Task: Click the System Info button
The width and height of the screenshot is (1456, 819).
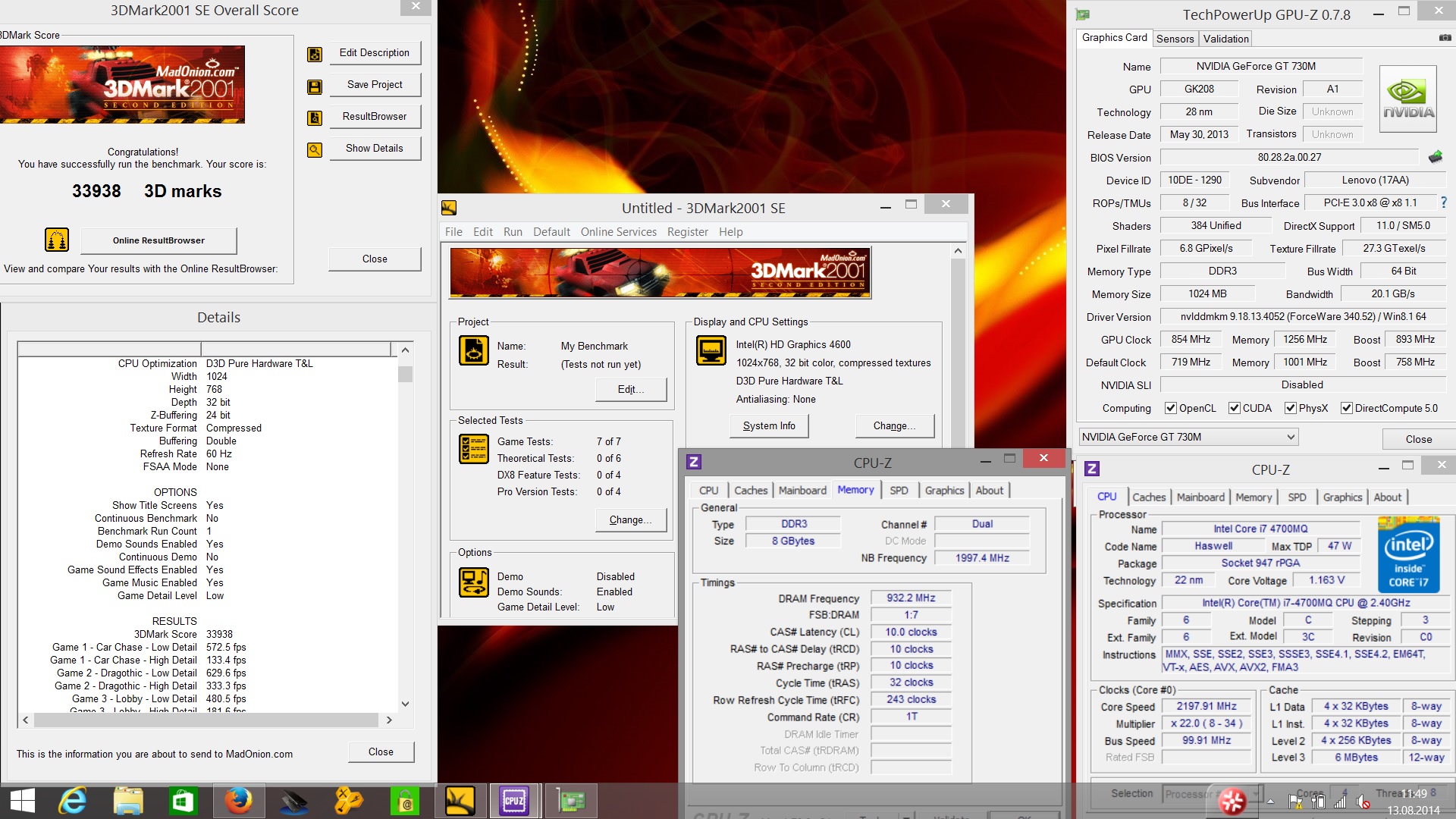Action: click(769, 426)
